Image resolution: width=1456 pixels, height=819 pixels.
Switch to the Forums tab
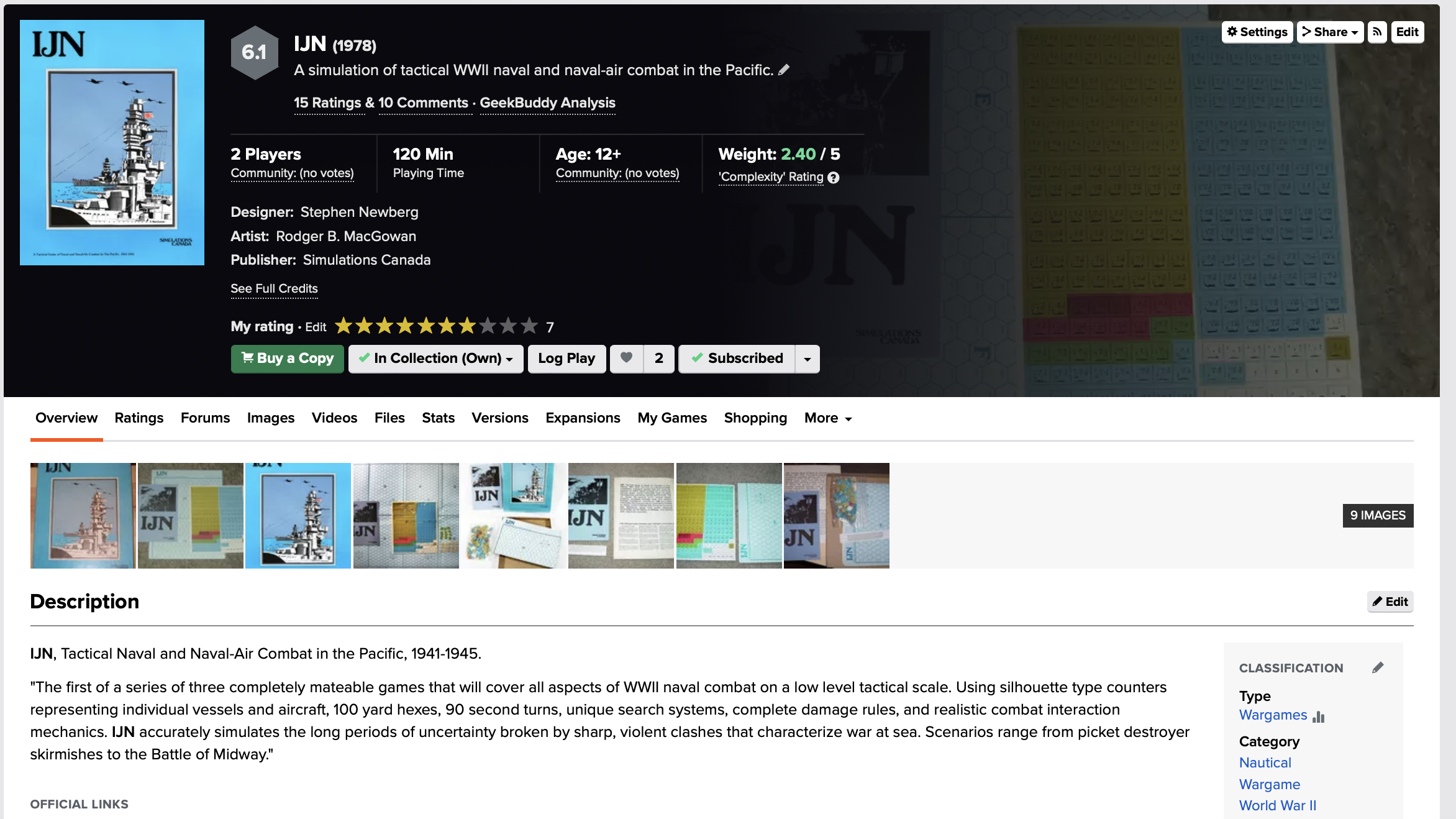tap(205, 418)
